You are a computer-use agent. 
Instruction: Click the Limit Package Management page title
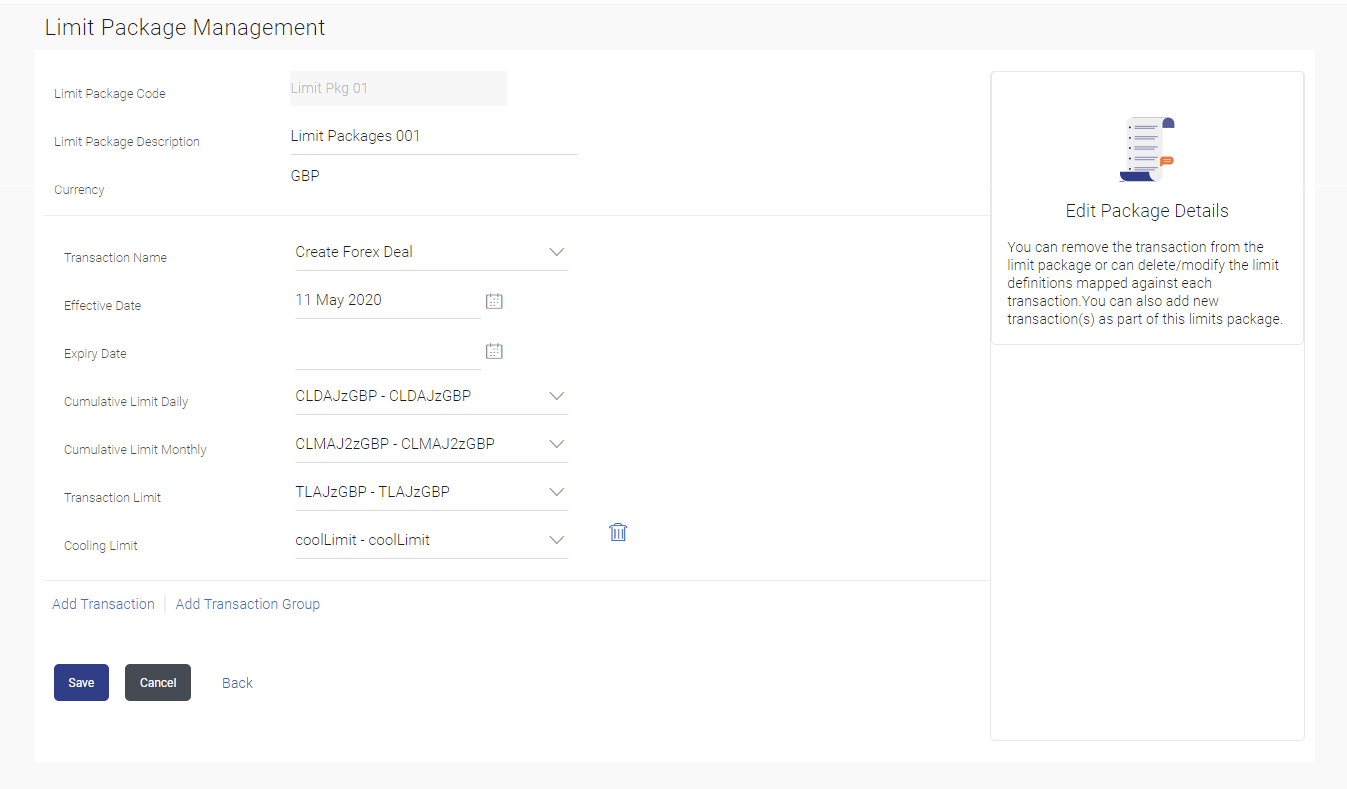(185, 28)
